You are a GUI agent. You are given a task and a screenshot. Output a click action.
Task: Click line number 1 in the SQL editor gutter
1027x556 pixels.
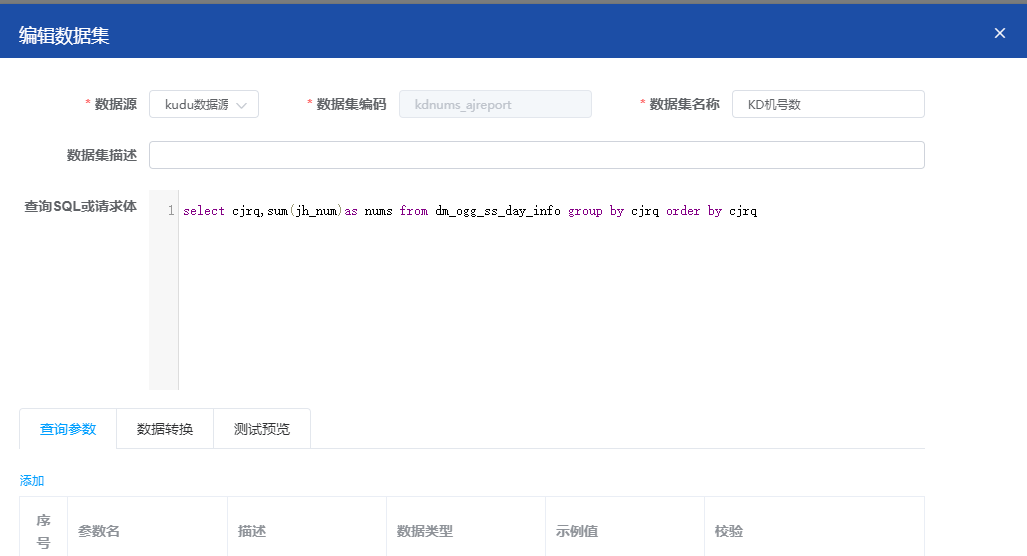(171, 212)
